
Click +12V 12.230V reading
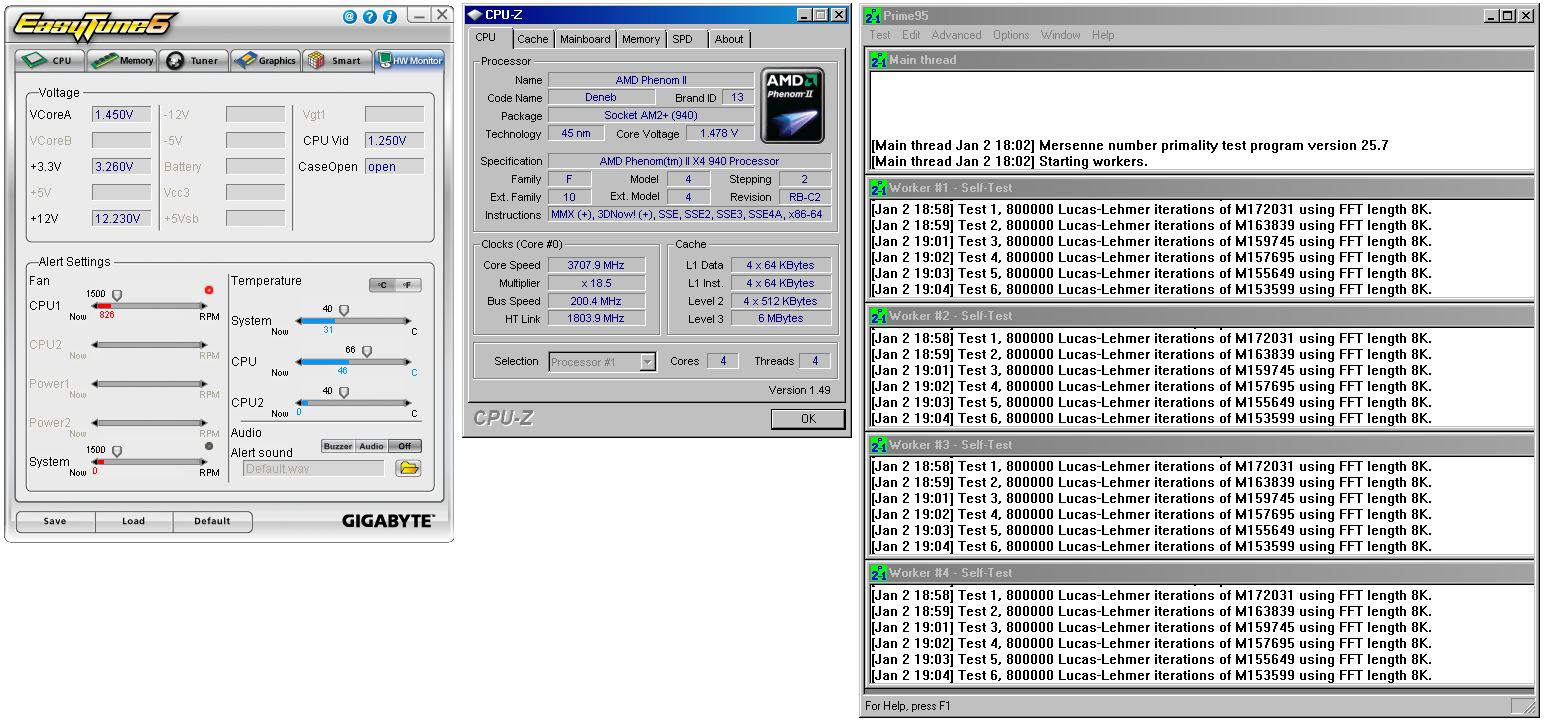pyautogui.click(x=121, y=218)
